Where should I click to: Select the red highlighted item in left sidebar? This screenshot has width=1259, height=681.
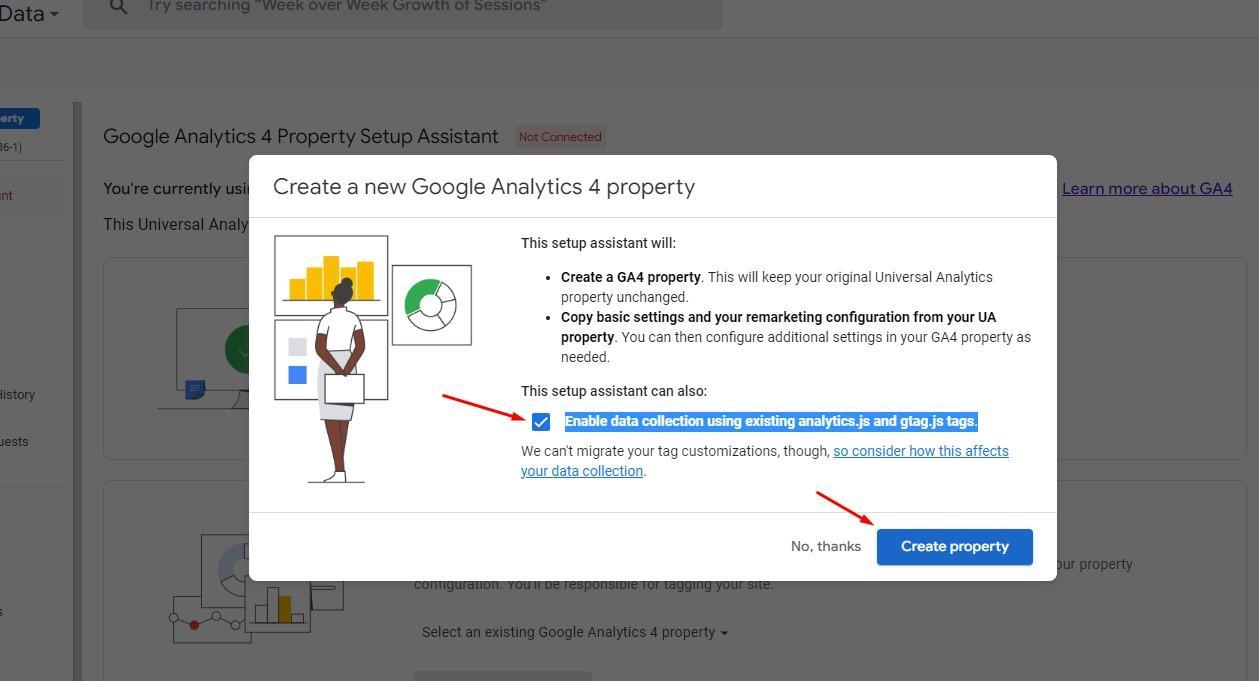8,196
